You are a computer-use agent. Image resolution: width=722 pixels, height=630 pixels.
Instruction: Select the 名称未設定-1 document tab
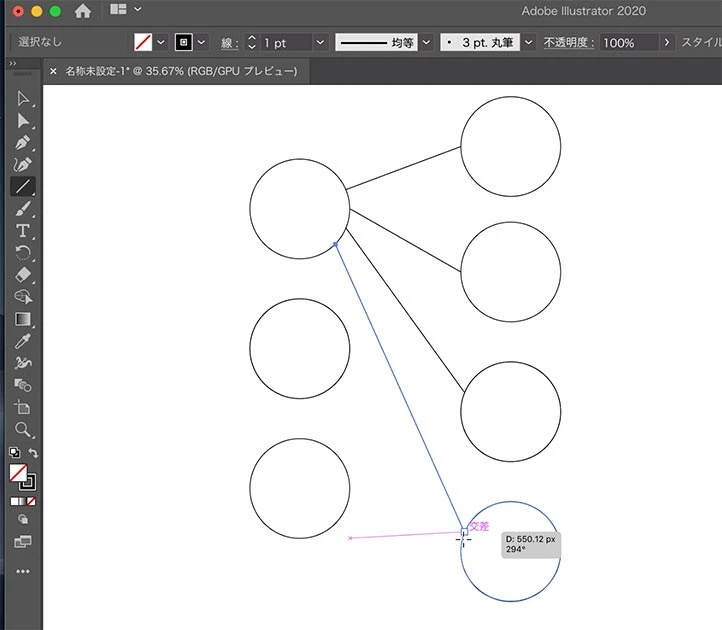tap(180, 71)
